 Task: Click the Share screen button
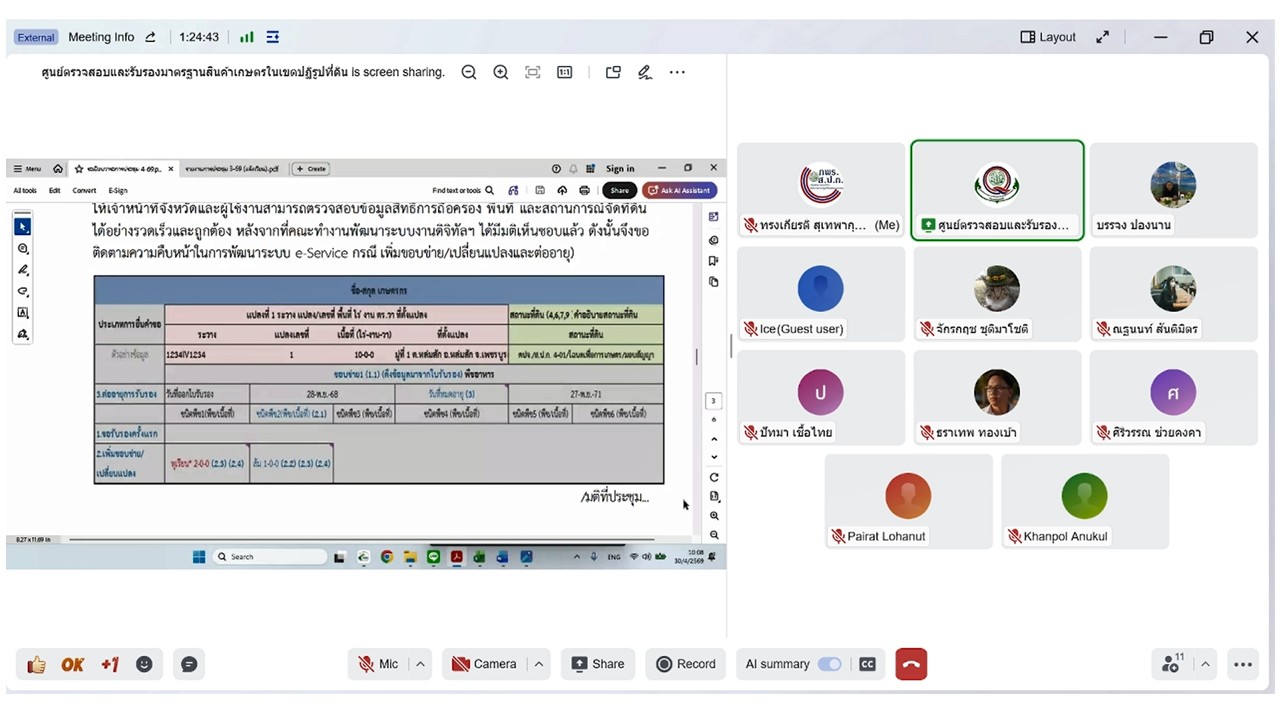click(x=597, y=664)
